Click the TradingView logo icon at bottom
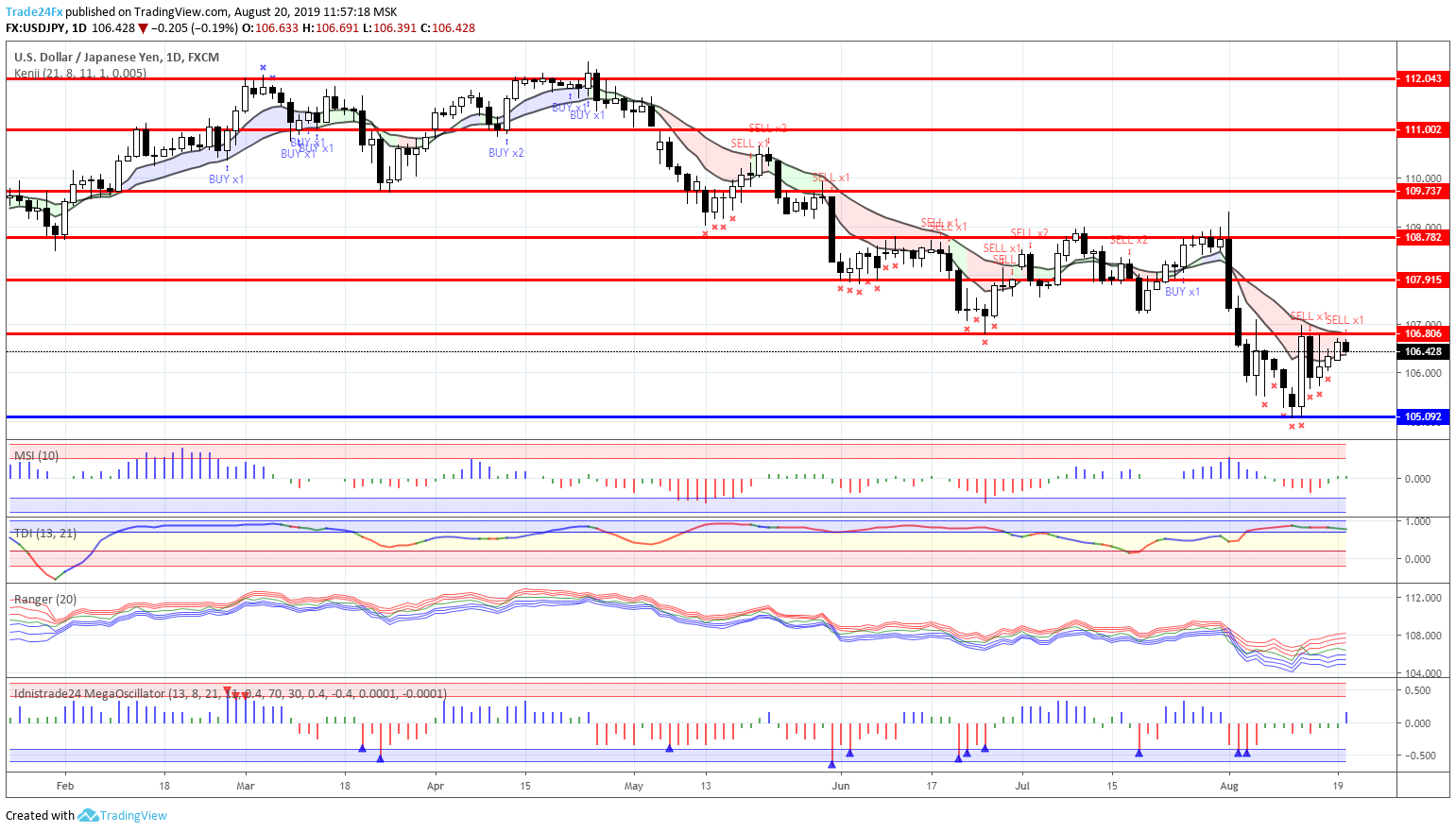Viewport: 1456px width, 832px height. pyautogui.click(x=88, y=815)
